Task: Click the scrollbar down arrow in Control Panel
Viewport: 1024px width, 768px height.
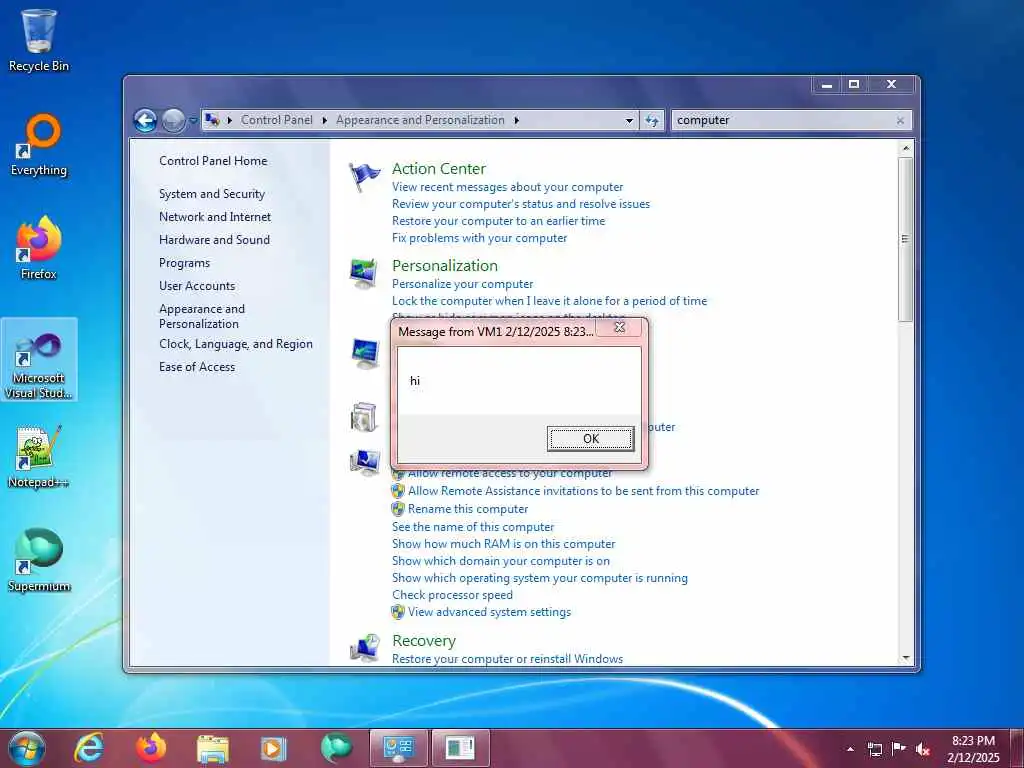Action: [x=906, y=658]
